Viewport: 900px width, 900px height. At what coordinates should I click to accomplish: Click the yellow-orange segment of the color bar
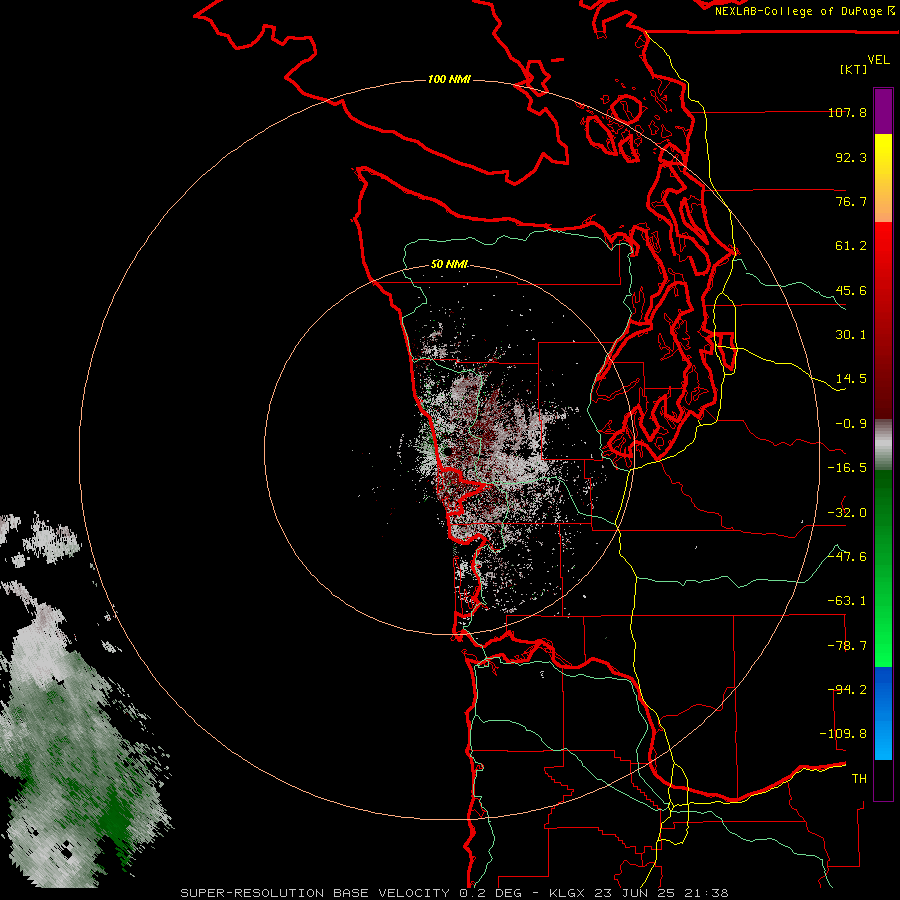[x=883, y=178]
